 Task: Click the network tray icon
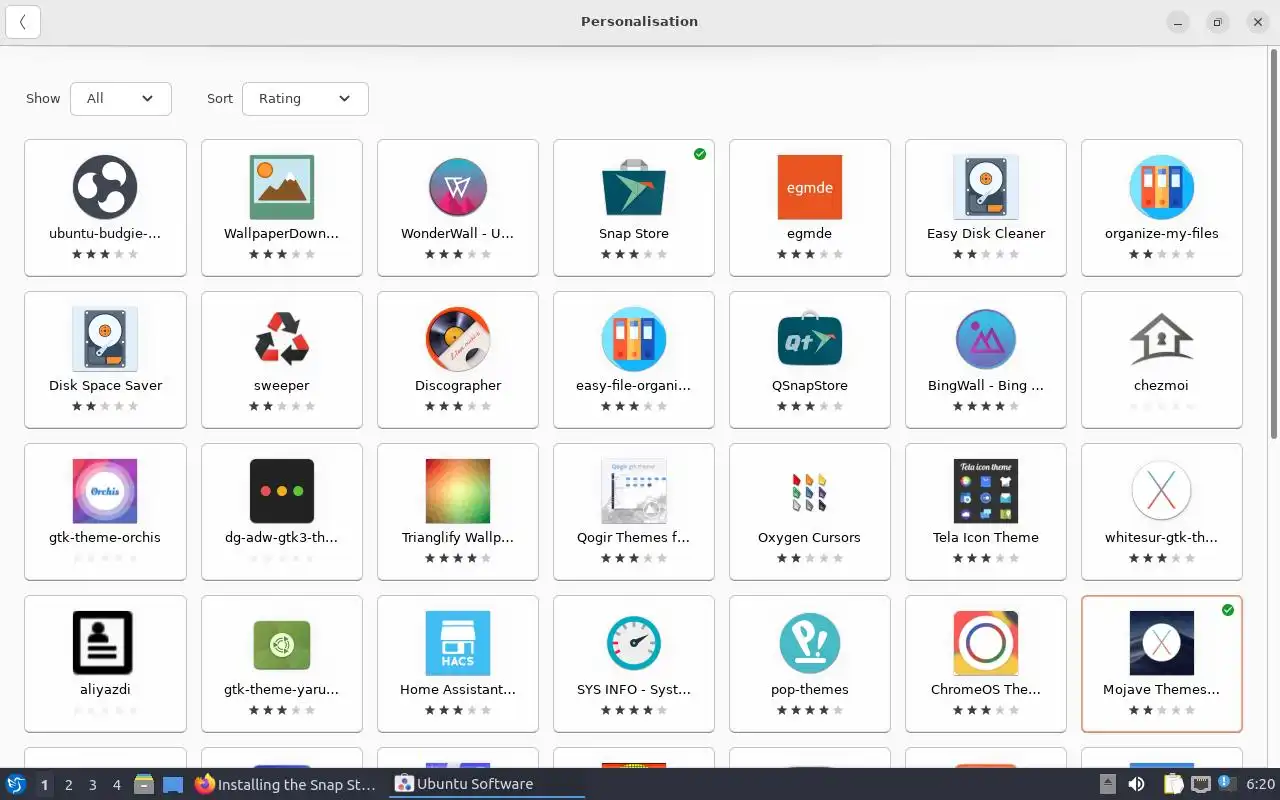click(x=1201, y=784)
